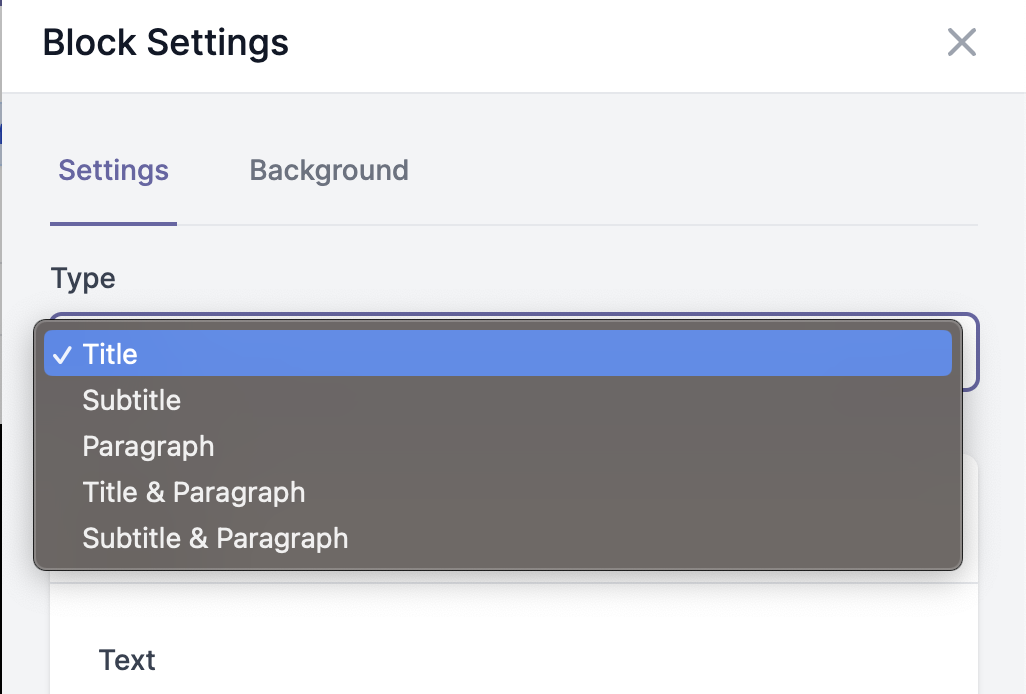Viewport: 1026px width, 694px height.
Task: Pick the Paragraph type option
Action: coord(497,446)
